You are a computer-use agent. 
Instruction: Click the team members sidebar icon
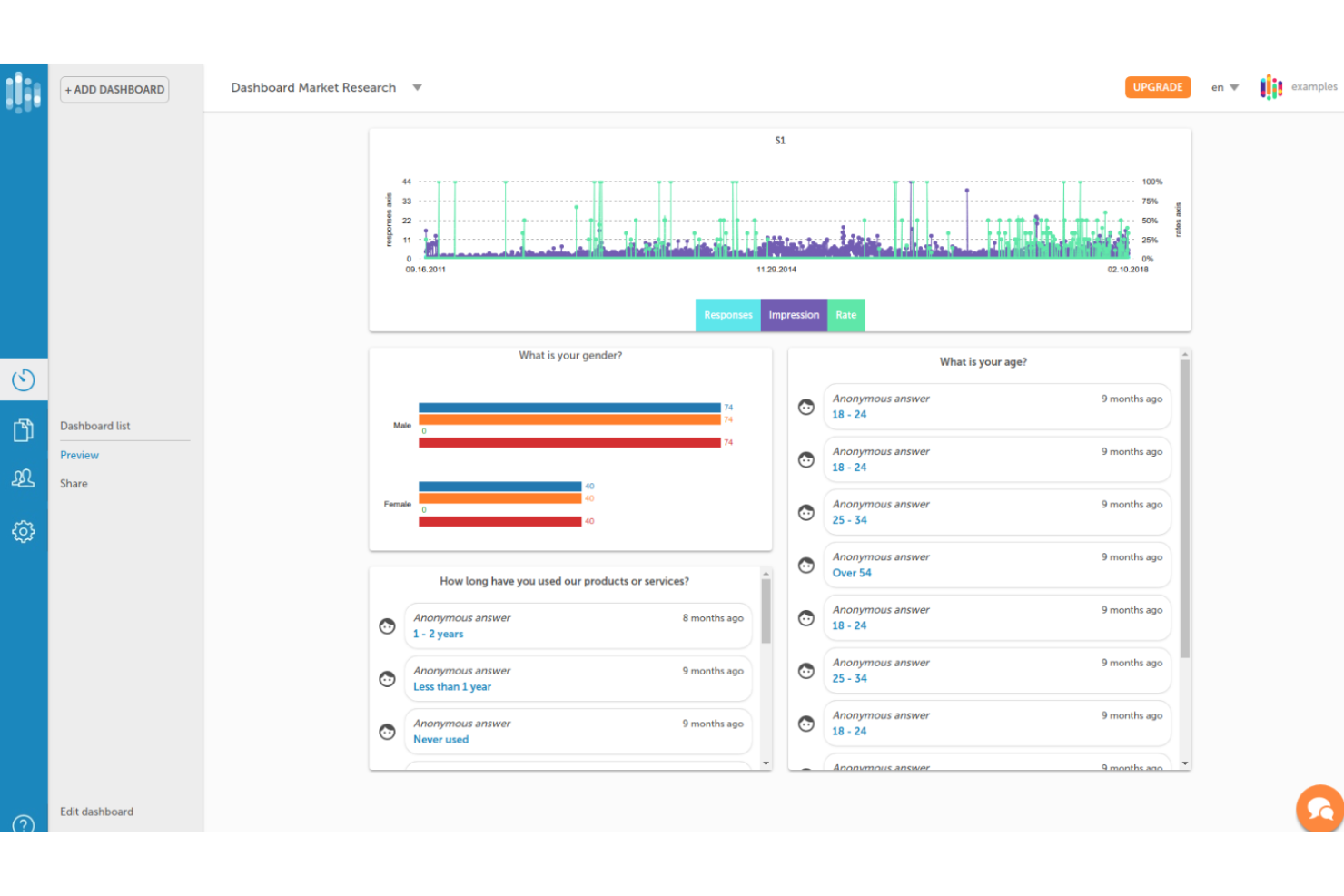pyautogui.click(x=24, y=478)
